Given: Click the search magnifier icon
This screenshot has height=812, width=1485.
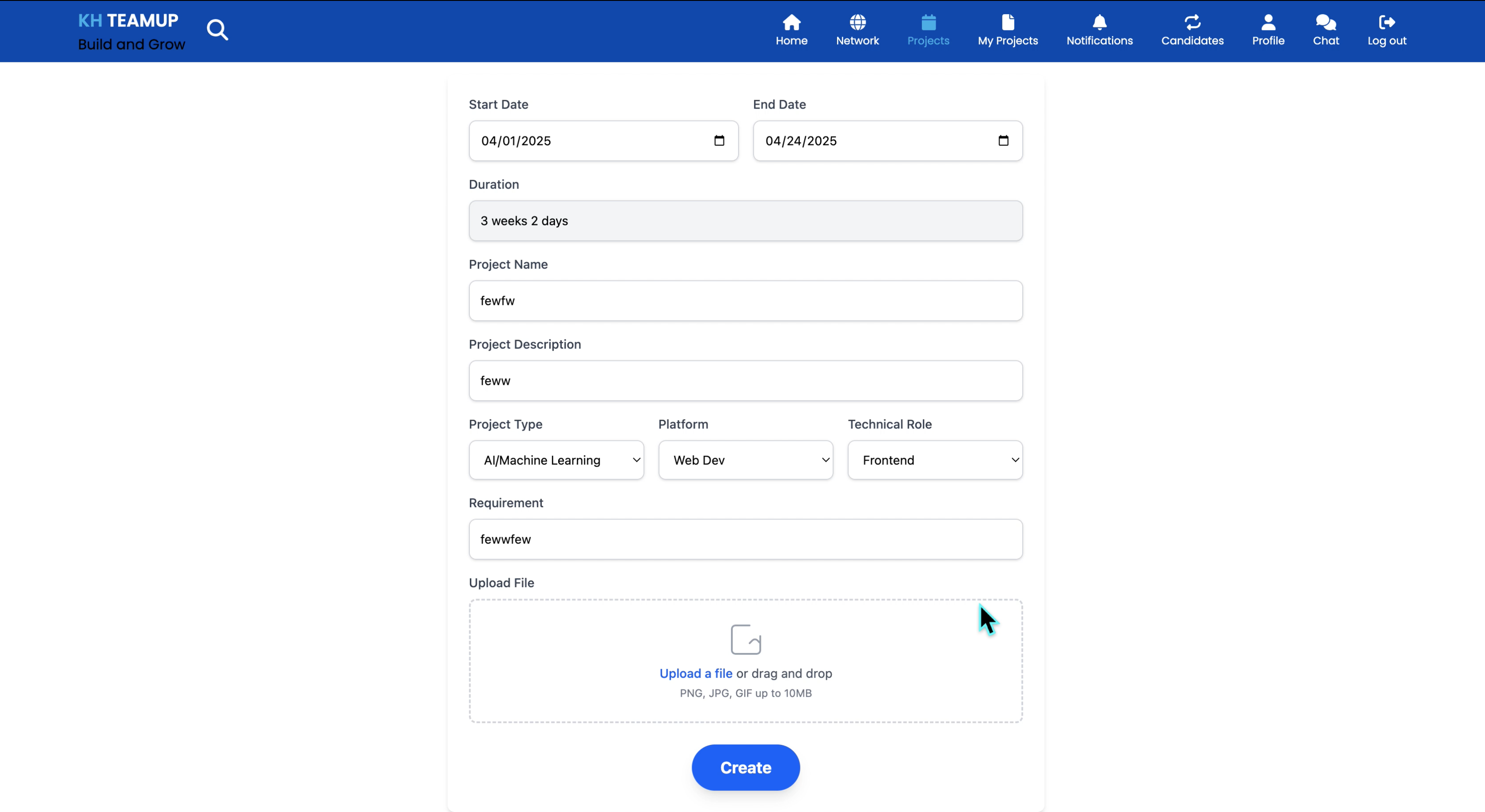Looking at the screenshot, I should pyautogui.click(x=217, y=30).
